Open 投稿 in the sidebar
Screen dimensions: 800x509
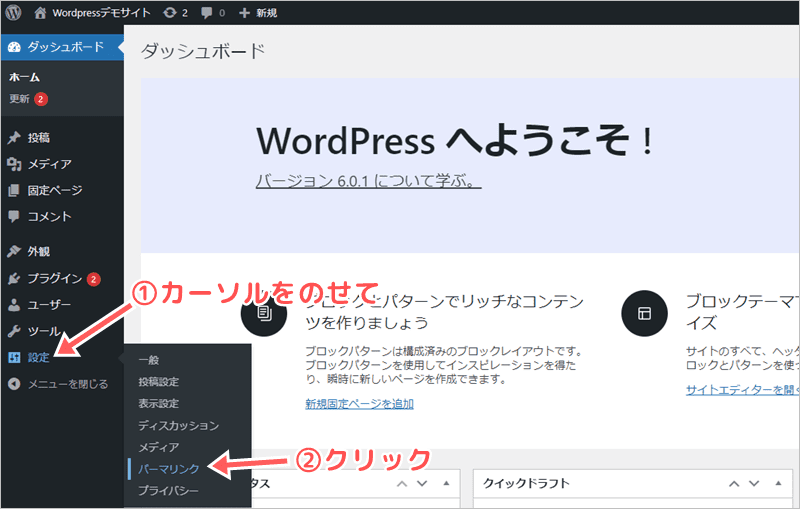click(x=39, y=137)
